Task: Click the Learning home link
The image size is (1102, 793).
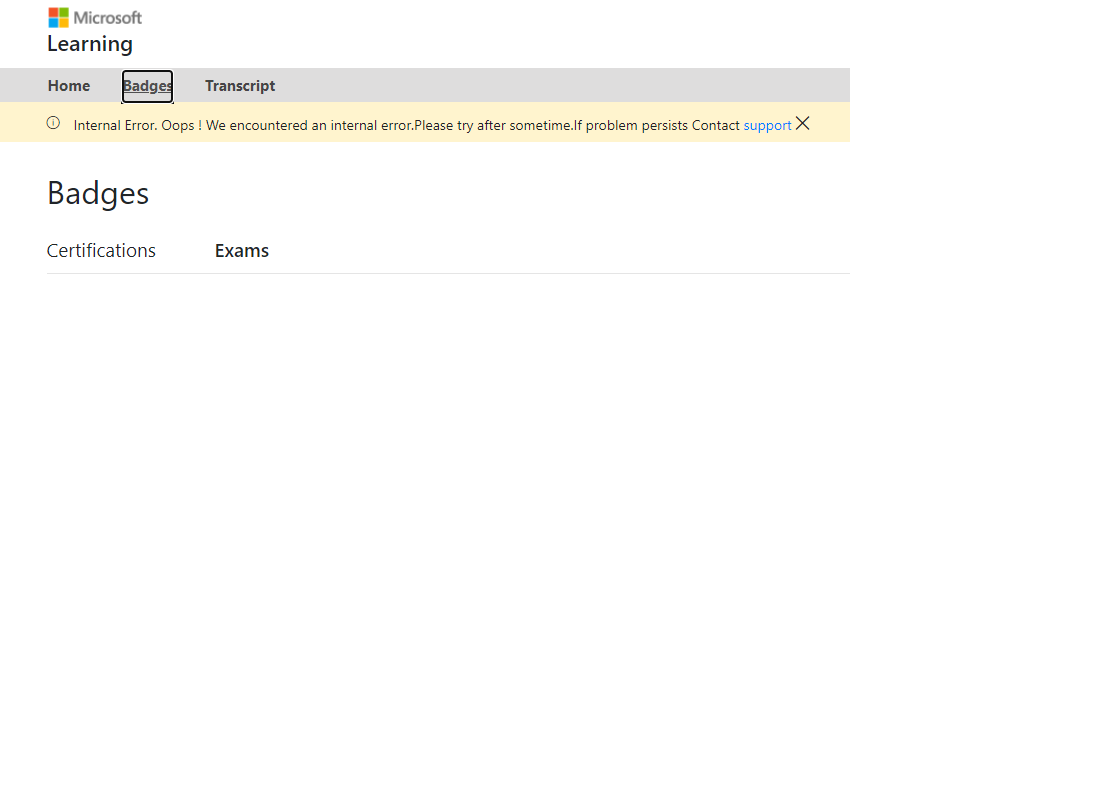Action: click(x=90, y=44)
